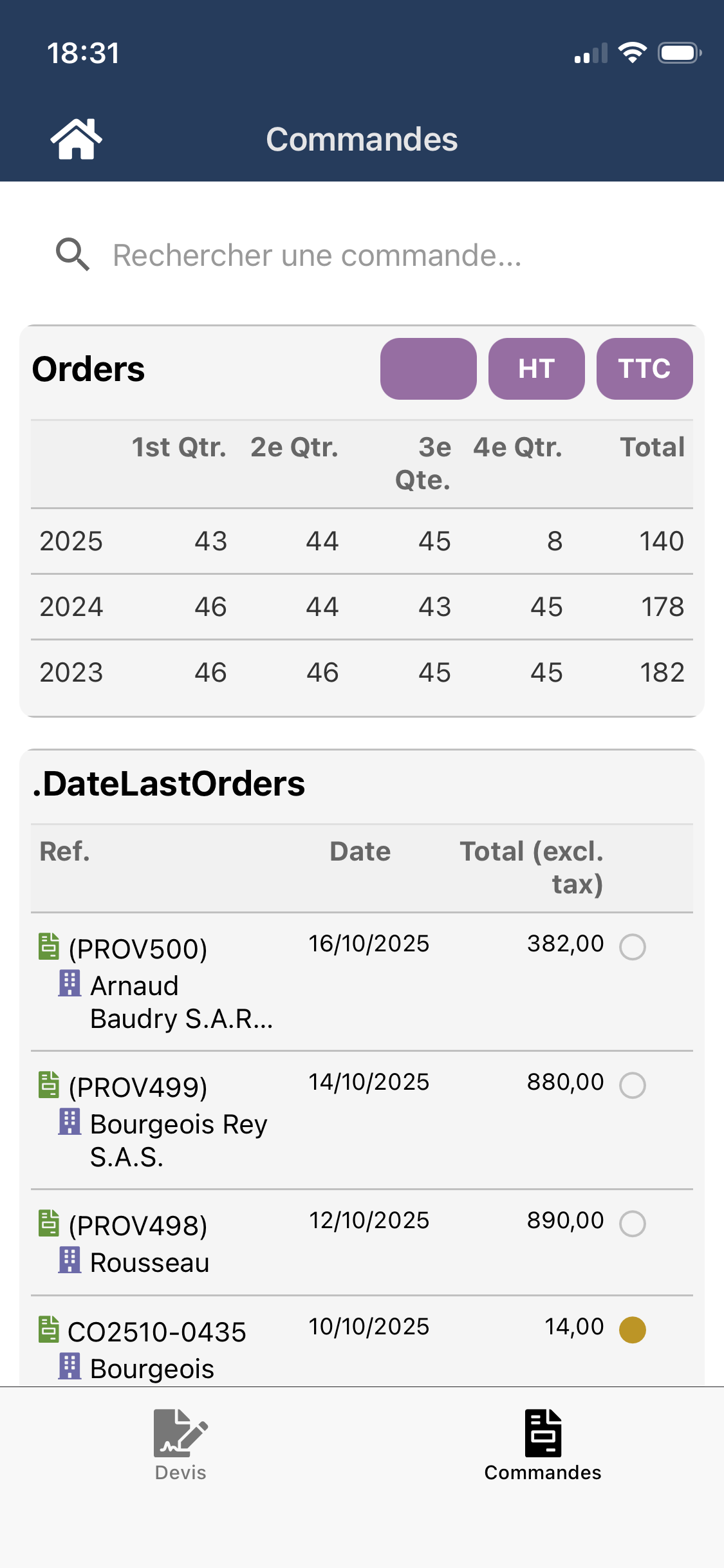
Task: Tap the building icon next to Bourgeois Rey
Action: click(70, 1122)
